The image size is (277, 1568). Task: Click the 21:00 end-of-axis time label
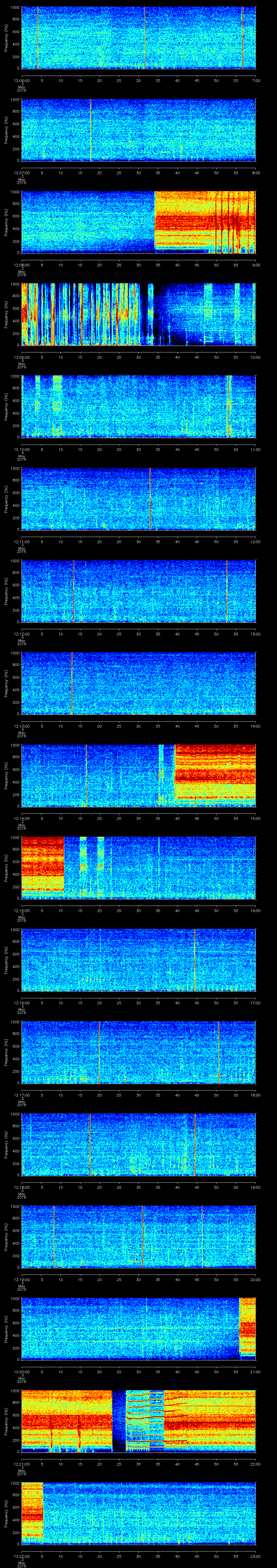[x=256, y=1372]
